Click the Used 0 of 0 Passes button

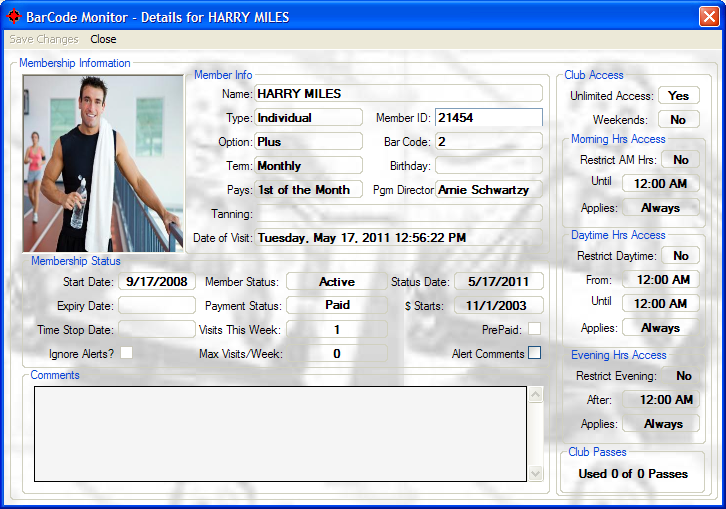[x=633, y=474]
